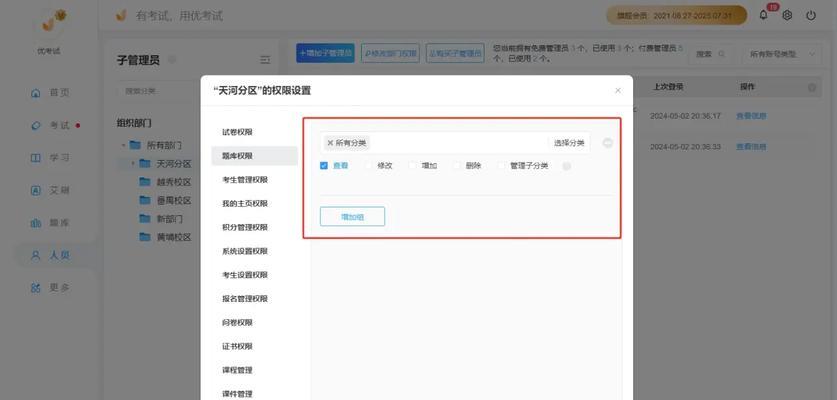The width and height of the screenshot is (837, 400).
Task: Click the column settings icon in the table header
Action: (x=812, y=88)
